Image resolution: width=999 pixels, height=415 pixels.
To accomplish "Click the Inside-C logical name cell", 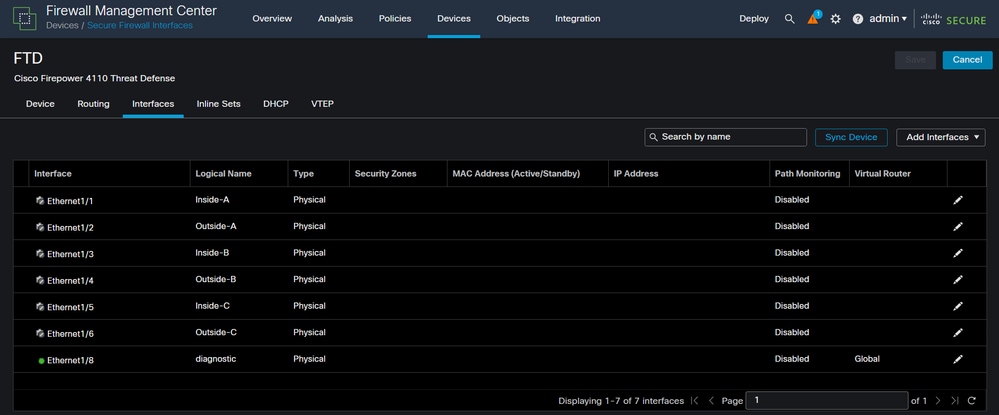I will point(213,306).
